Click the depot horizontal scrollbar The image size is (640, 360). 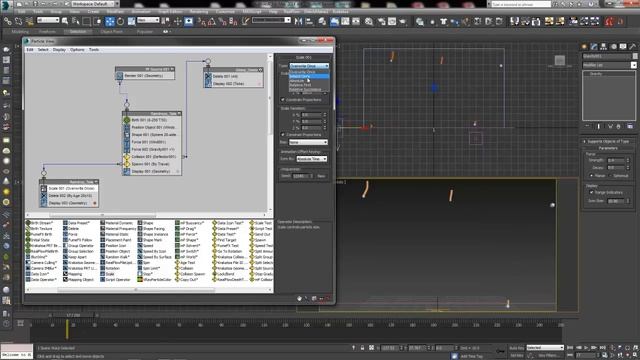(x=136, y=290)
